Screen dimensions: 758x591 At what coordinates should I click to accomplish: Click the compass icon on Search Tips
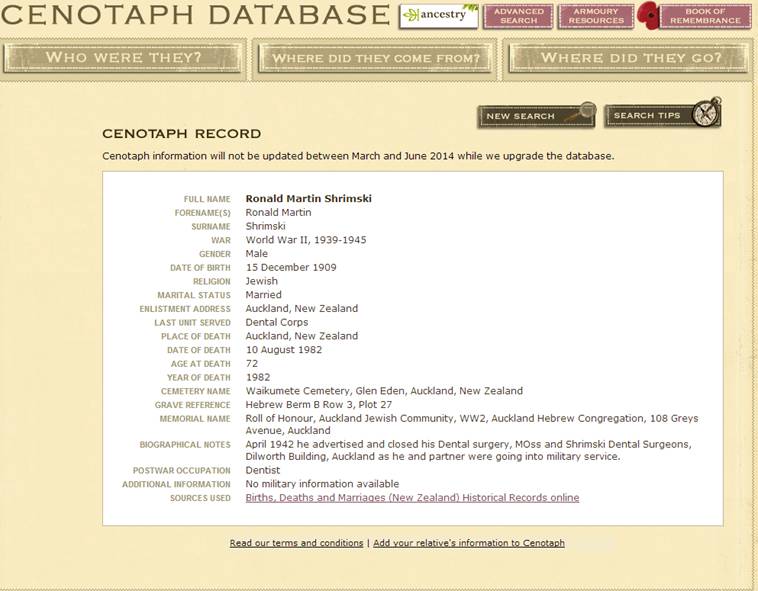point(706,112)
